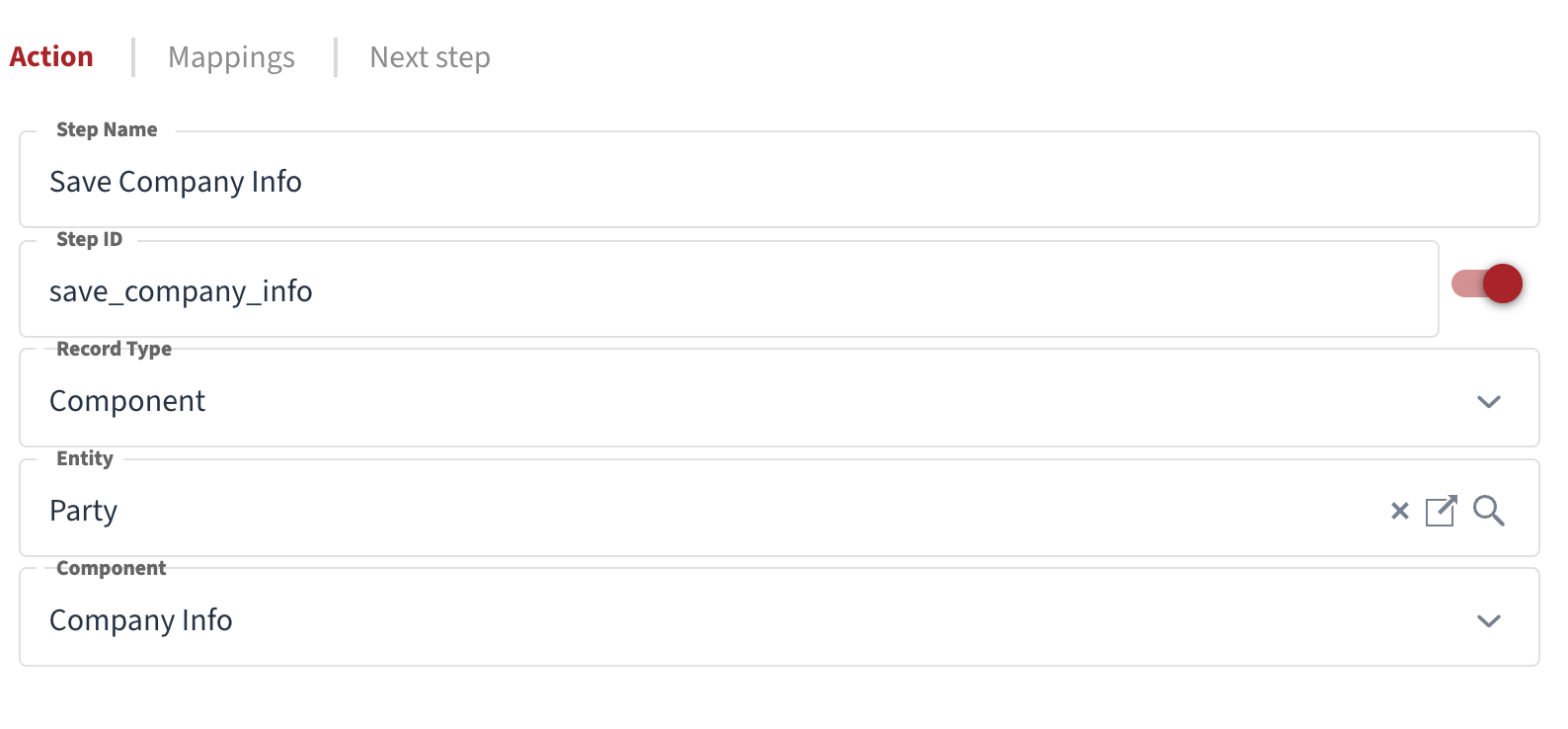Screen dimensions: 1568x729
Task: Switch to the Mappings tab
Action: tap(231, 57)
